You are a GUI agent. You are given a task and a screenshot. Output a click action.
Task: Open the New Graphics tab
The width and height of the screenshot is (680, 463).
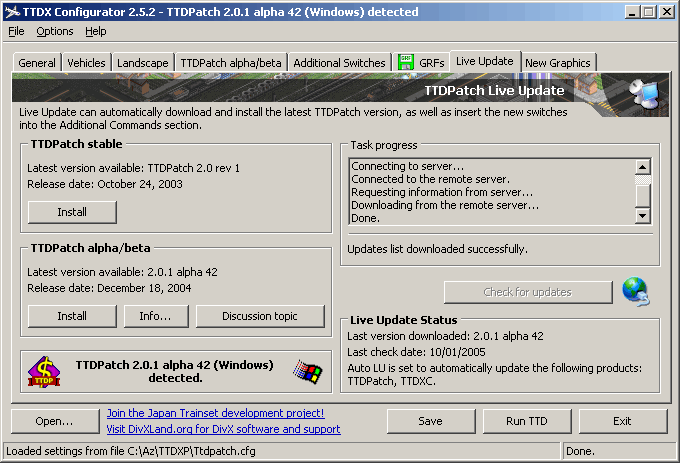pyautogui.click(x=558, y=63)
